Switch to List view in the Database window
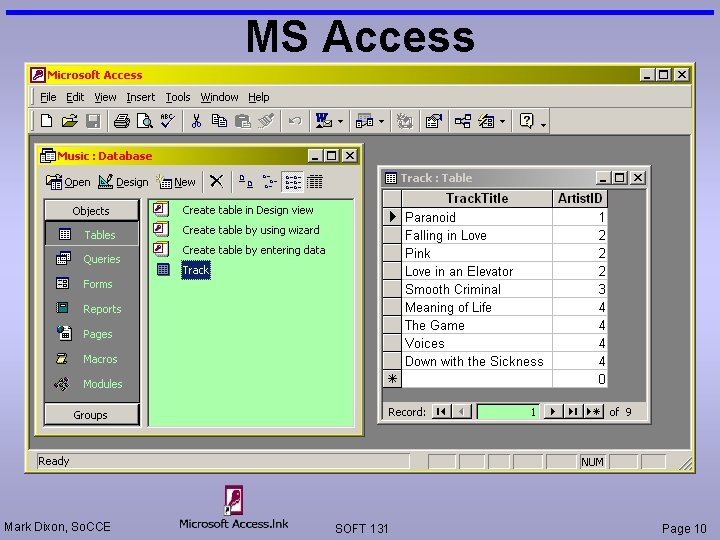This screenshot has height=540, width=720. 292,182
